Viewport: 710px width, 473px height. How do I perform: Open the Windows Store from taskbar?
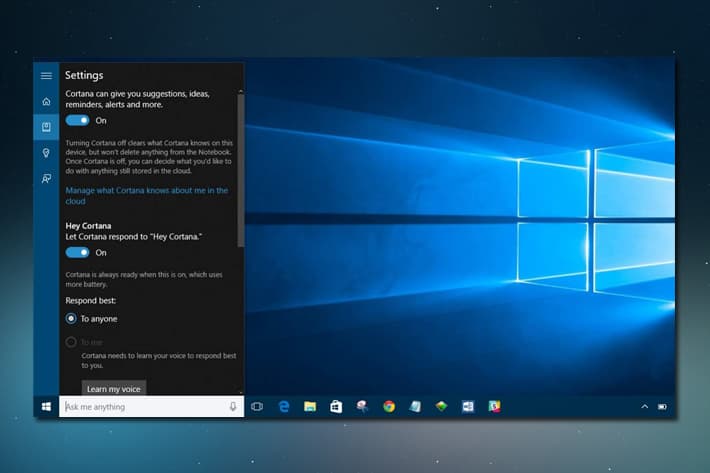(336, 406)
